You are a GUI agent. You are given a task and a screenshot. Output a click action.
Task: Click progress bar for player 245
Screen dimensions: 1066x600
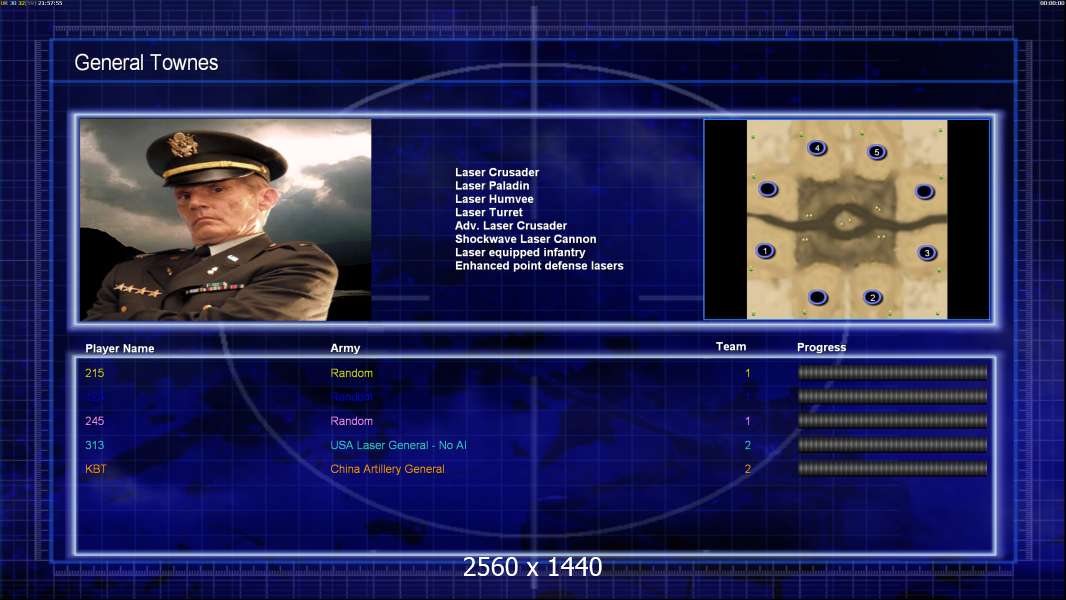tap(893, 421)
